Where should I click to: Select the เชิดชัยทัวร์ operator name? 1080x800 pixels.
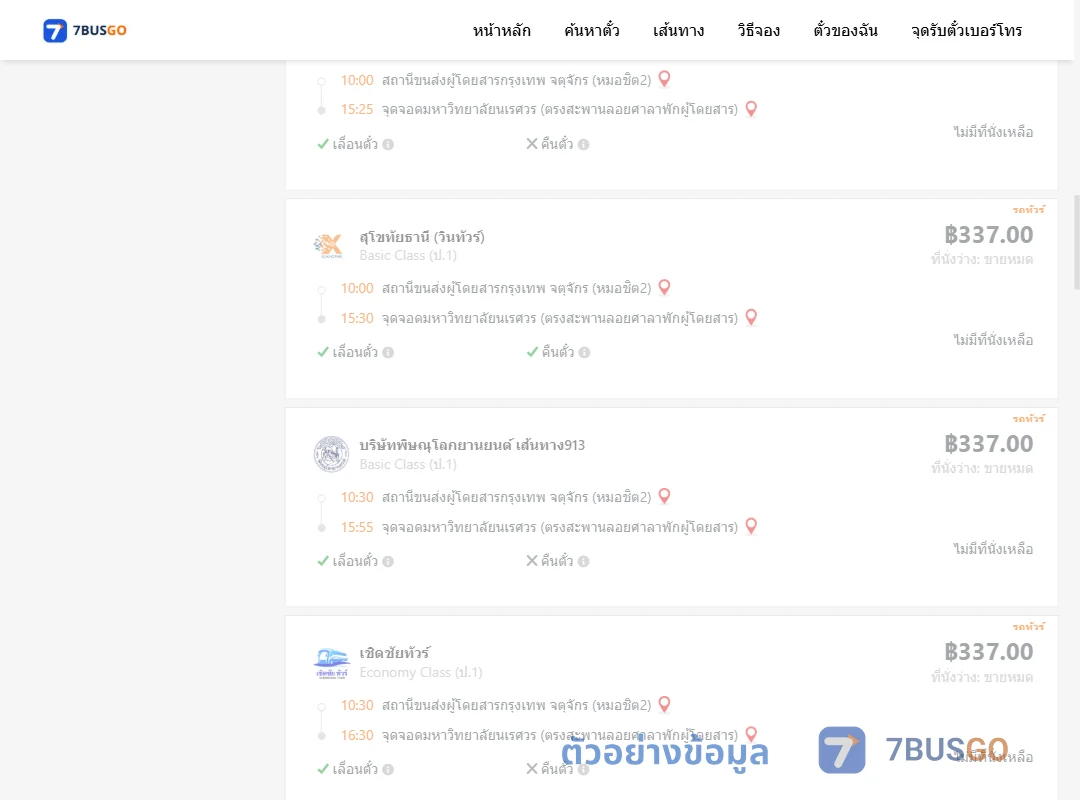395,653
